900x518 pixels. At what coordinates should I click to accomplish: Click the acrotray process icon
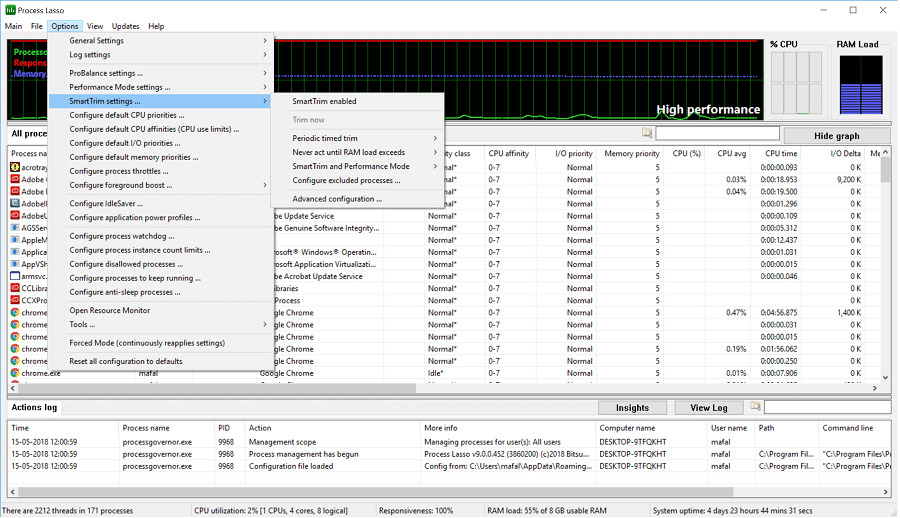(15, 167)
